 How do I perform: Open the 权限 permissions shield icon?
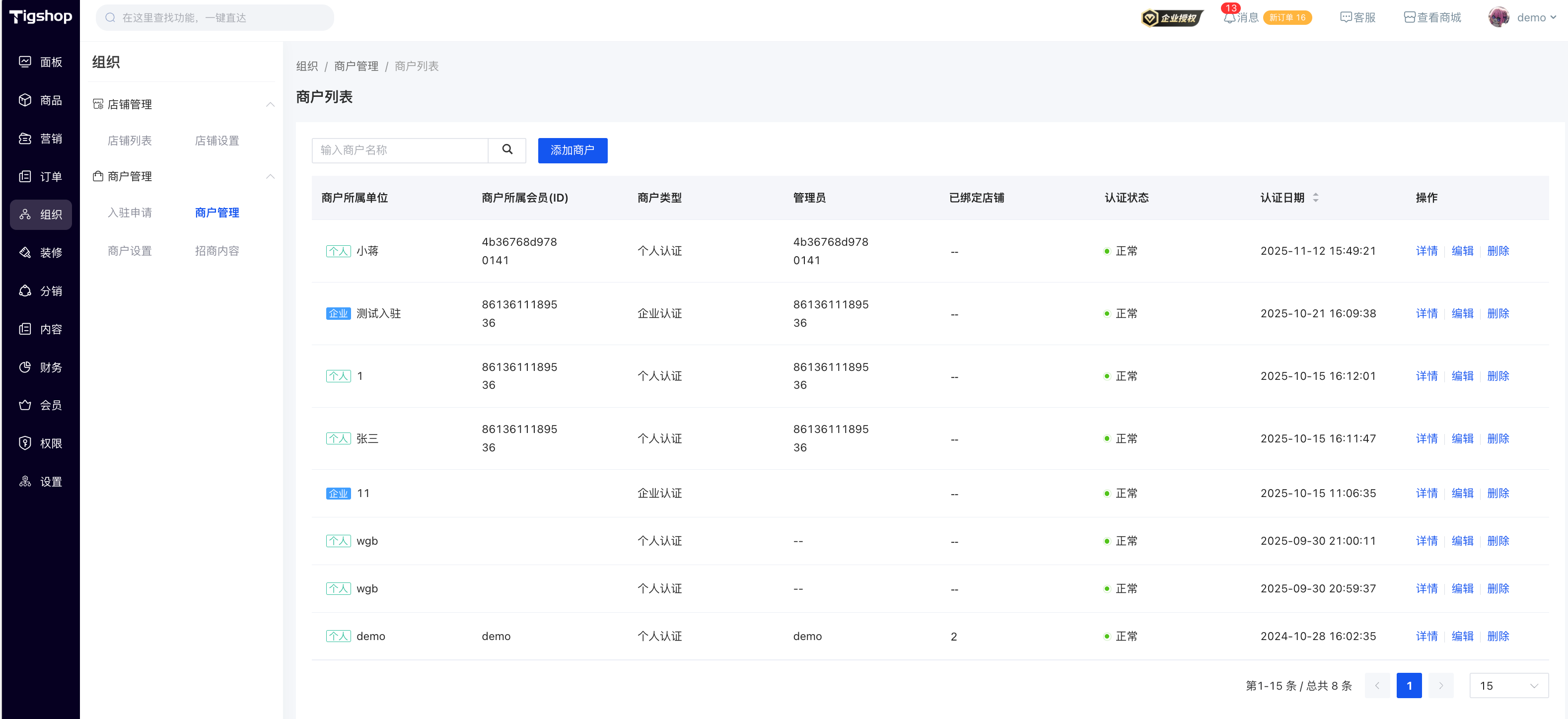point(25,443)
